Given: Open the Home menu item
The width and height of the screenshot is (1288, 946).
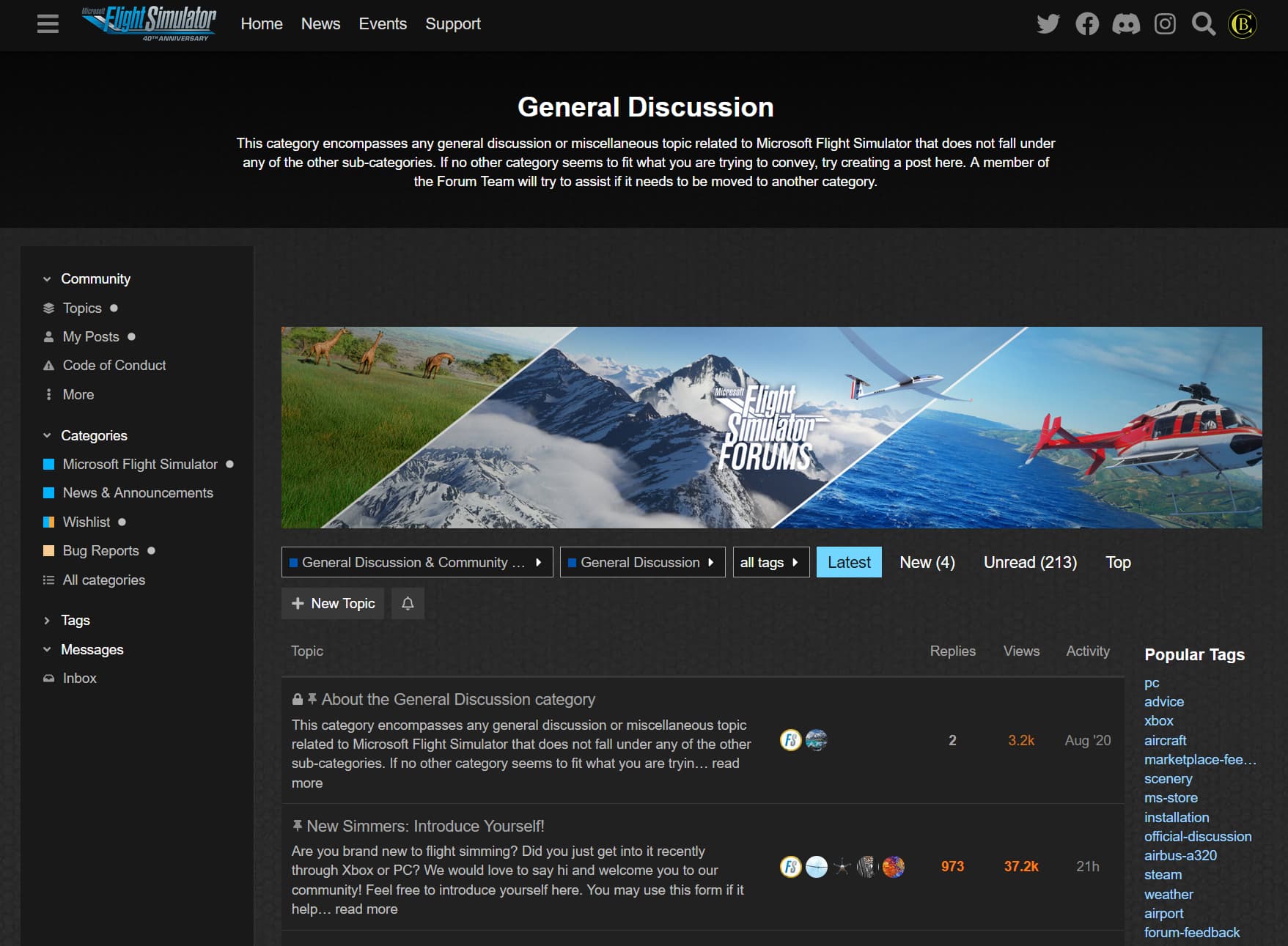Looking at the screenshot, I should click(262, 23).
